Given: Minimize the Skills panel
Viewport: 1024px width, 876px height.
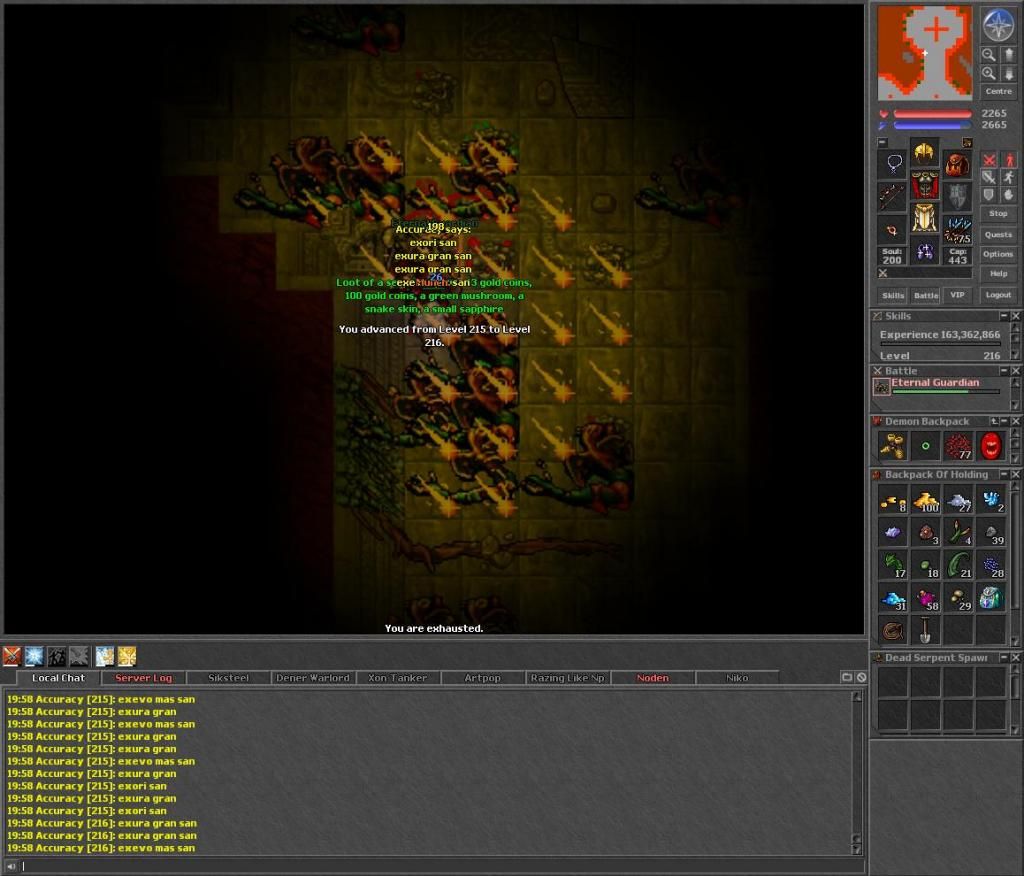Looking at the screenshot, I should [1004, 316].
